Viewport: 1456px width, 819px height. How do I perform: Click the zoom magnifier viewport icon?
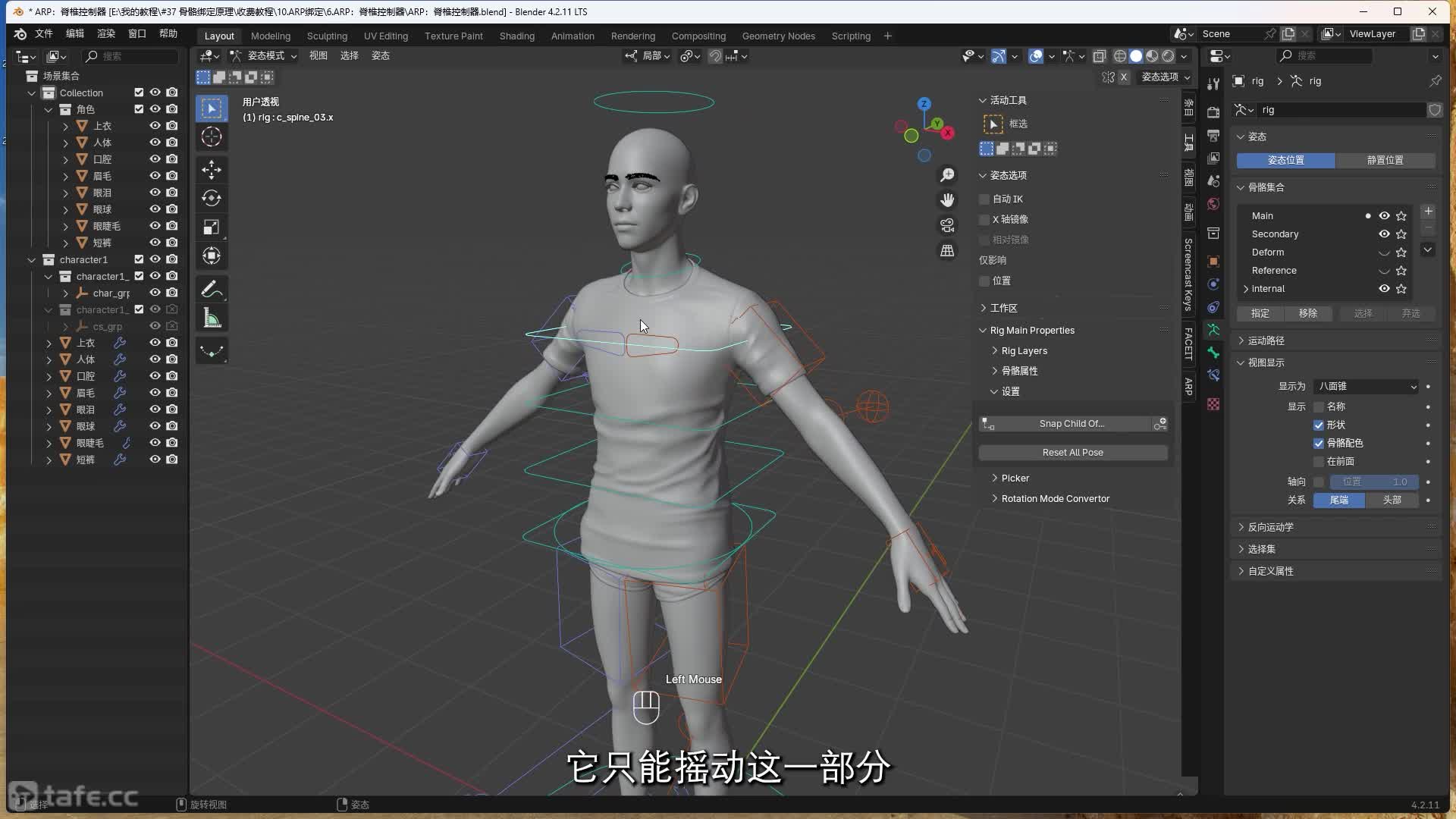pyautogui.click(x=947, y=175)
